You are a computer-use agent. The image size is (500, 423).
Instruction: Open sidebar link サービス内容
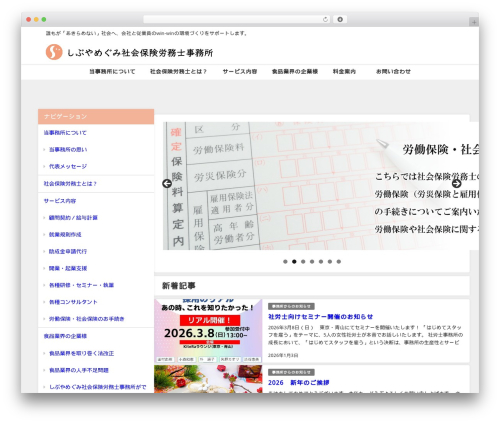[60, 201]
